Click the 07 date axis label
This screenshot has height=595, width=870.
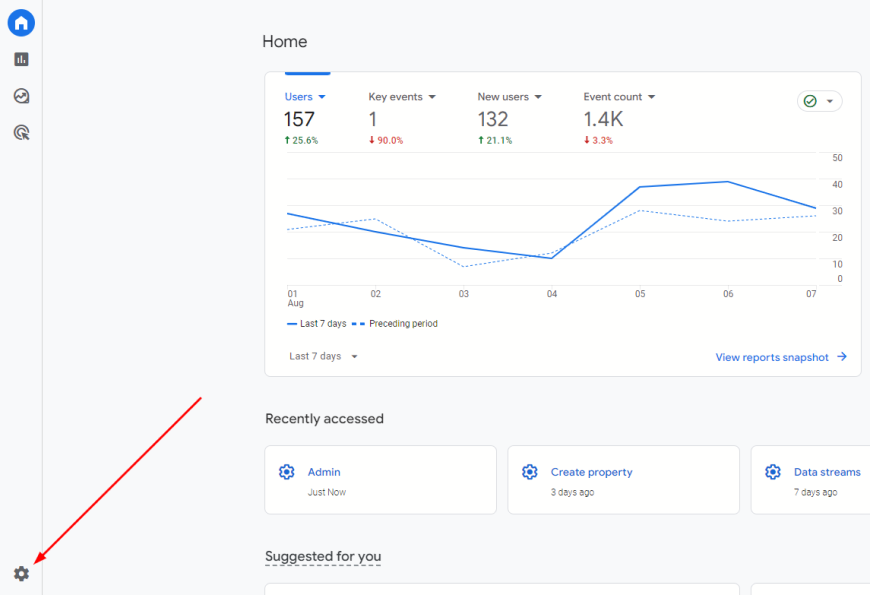click(x=811, y=294)
